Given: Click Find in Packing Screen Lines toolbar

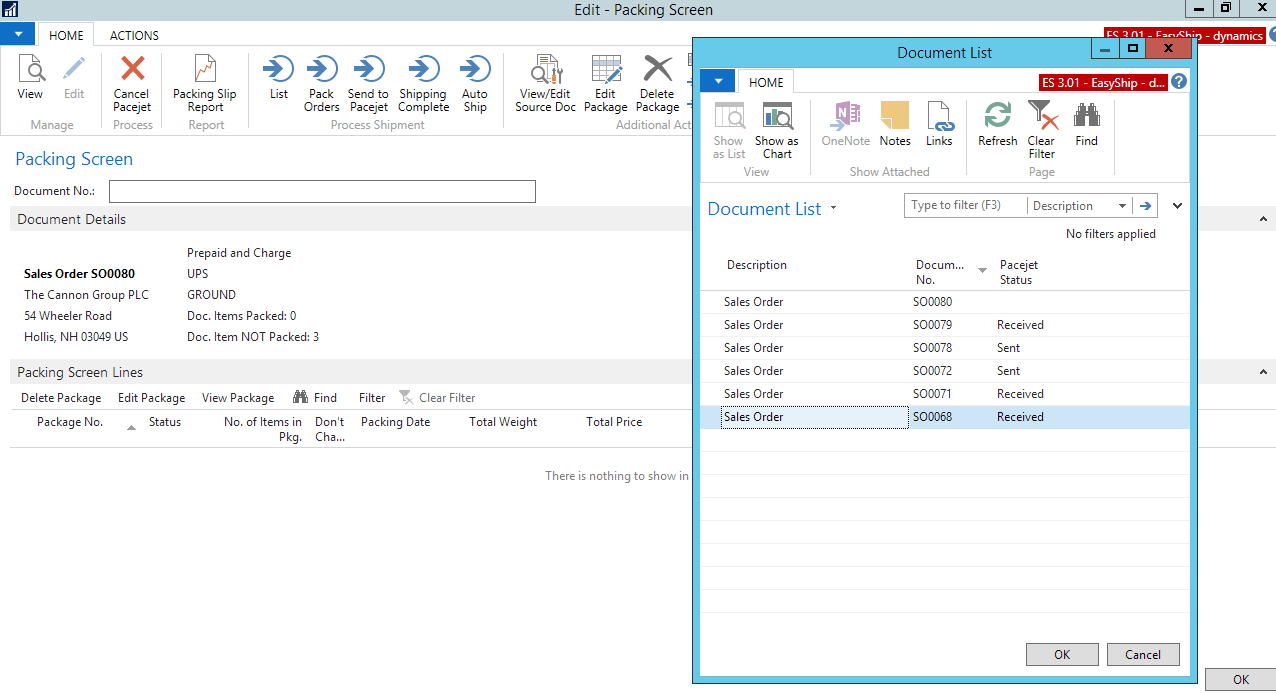Looking at the screenshot, I should pos(315,397).
